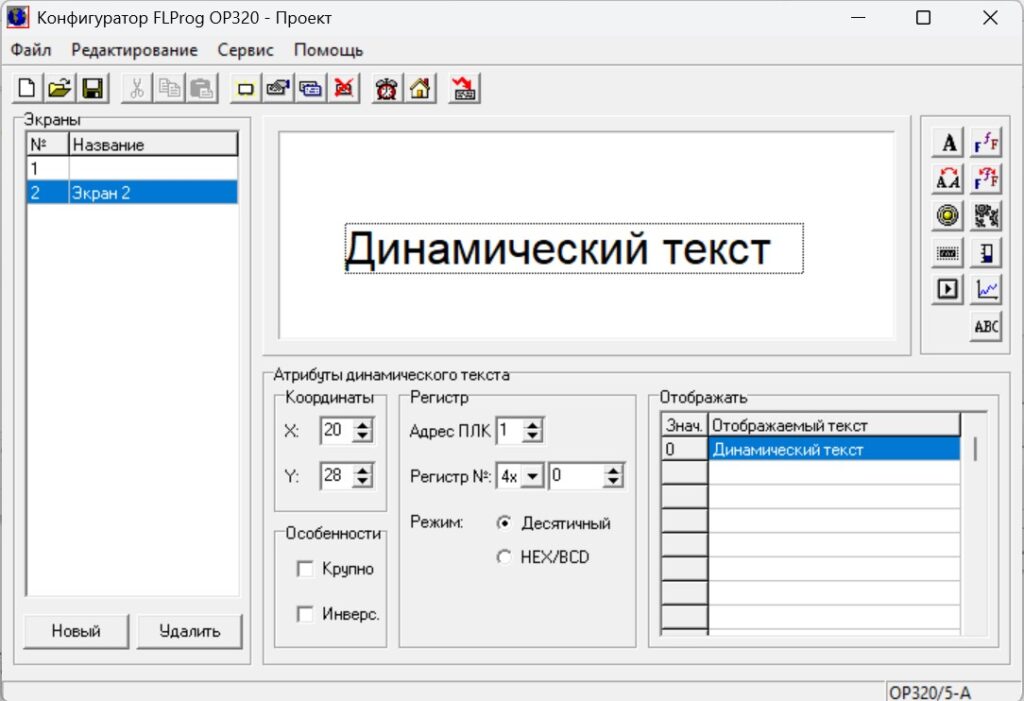This screenshot has width=1024, height=701.
Task: Click the house icon in the toolbar
Action: (420, 89)
